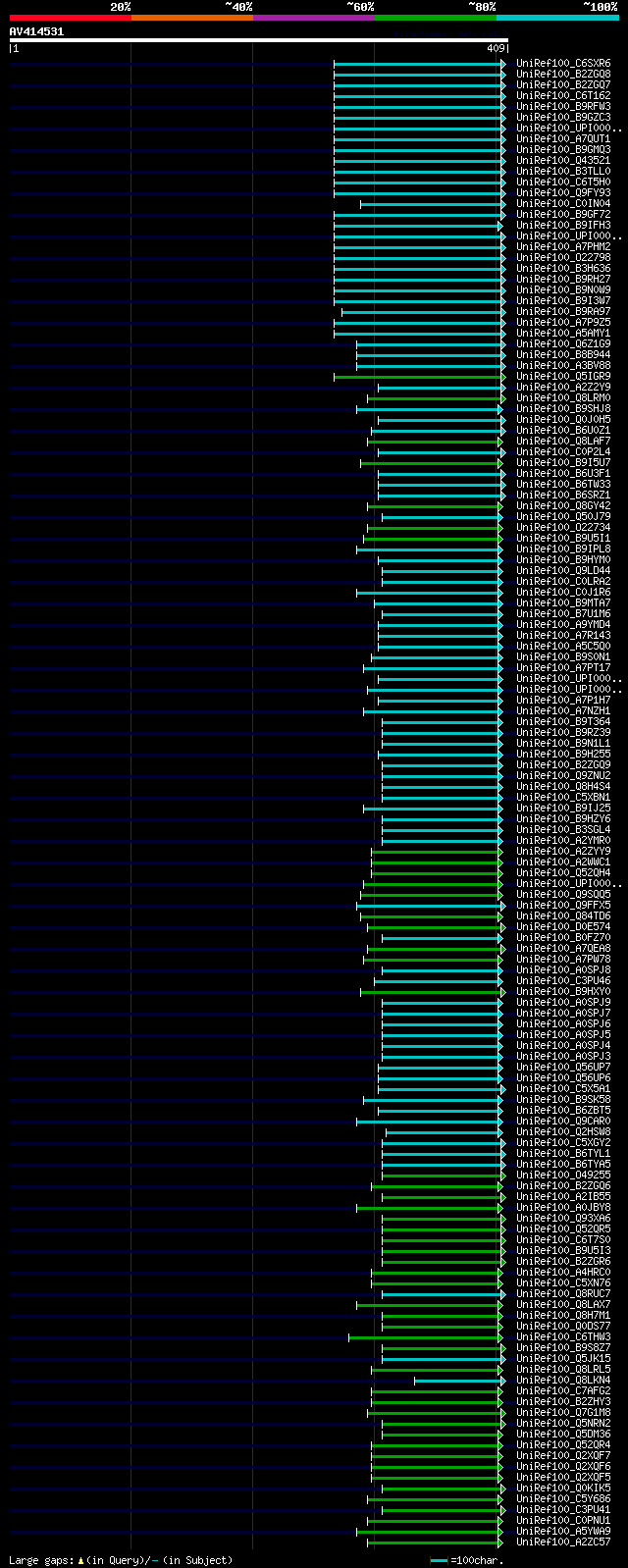The width and height of the screenshot is (628, 1568).
Task: Click the alignment bar for UniRef100_C0J1R6
Action: [429, 593]
